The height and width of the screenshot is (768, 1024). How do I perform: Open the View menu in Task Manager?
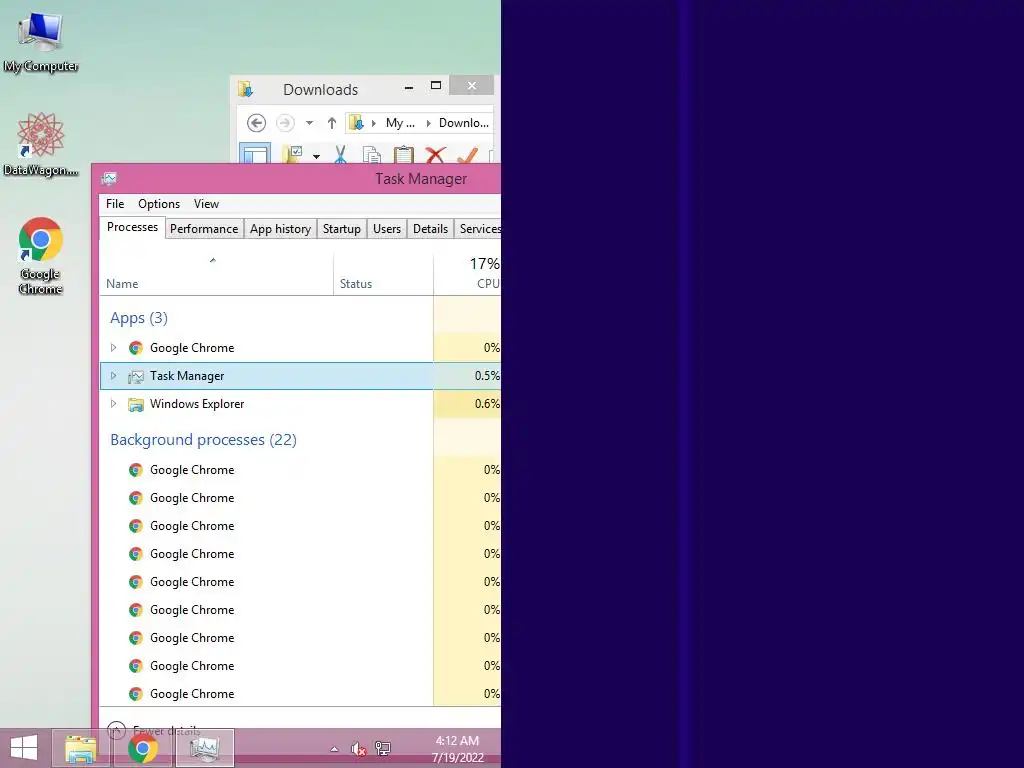(206, 204)
